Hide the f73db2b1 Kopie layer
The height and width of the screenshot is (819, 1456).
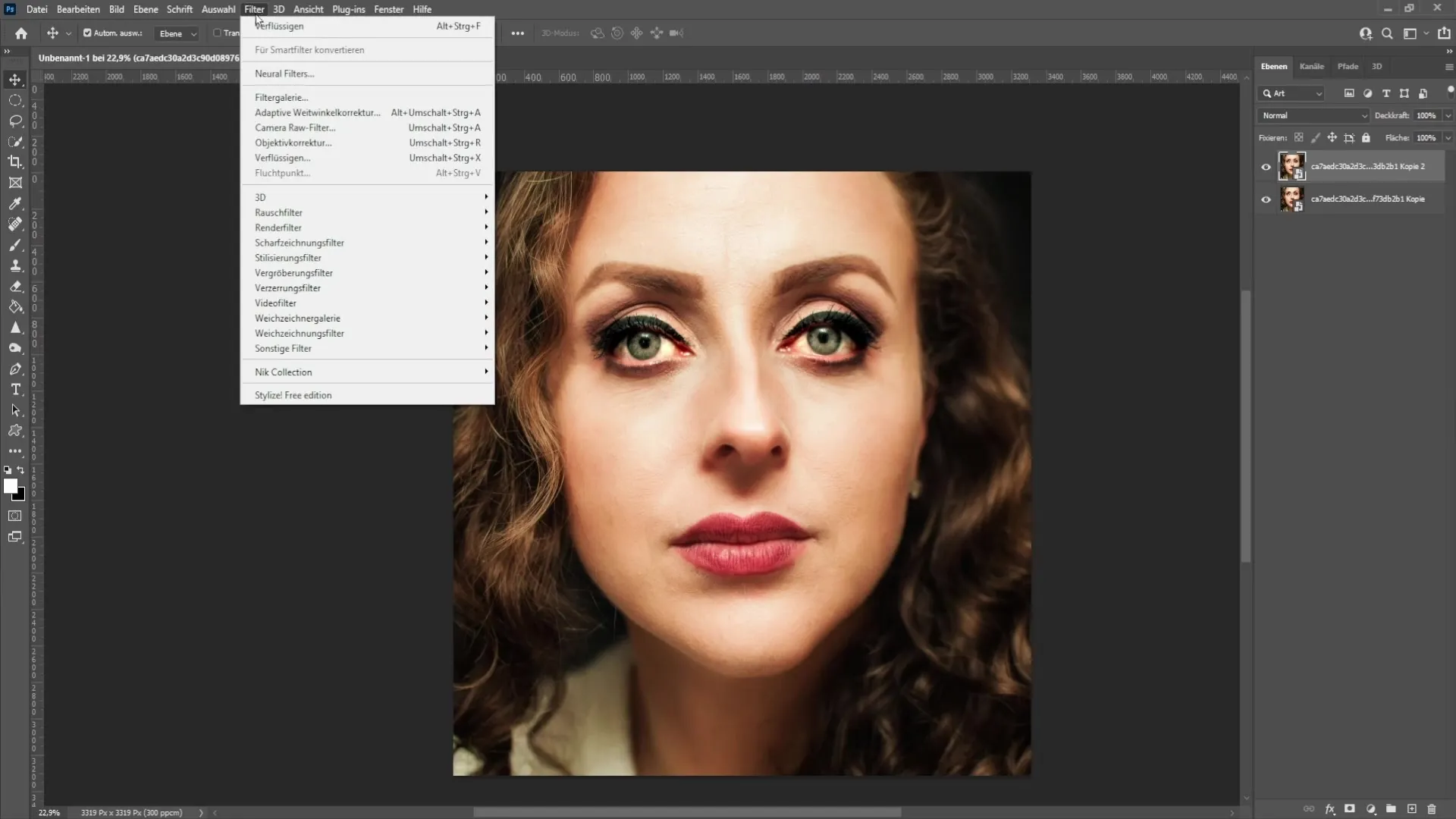(1266, 199)
